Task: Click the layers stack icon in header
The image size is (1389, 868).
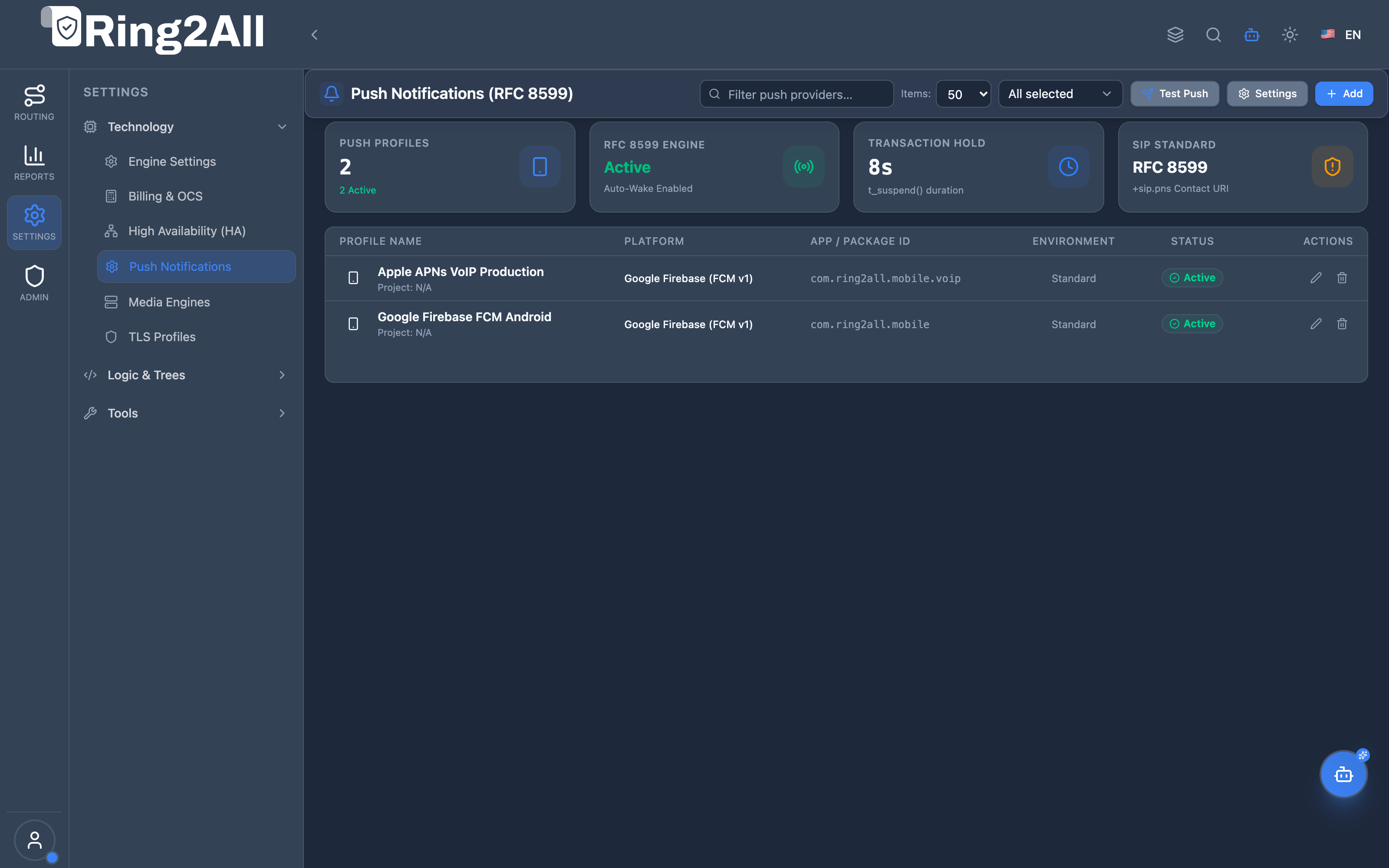Action: (x=1175, y=34)
